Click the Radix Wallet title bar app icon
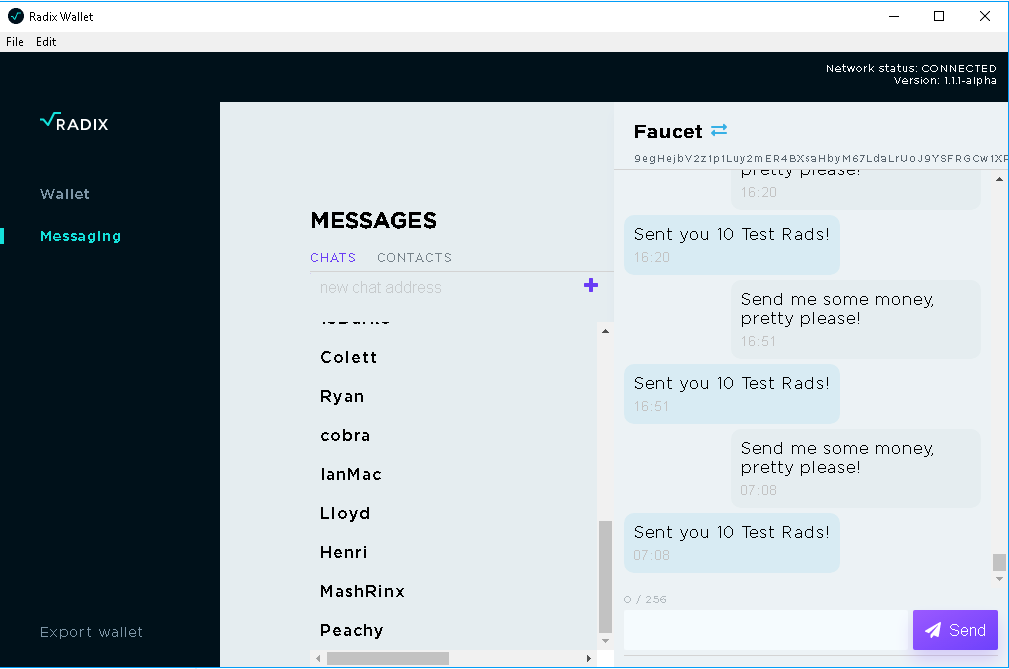The width and height of the screenshot is (1009, 669). tap(16, 16)
